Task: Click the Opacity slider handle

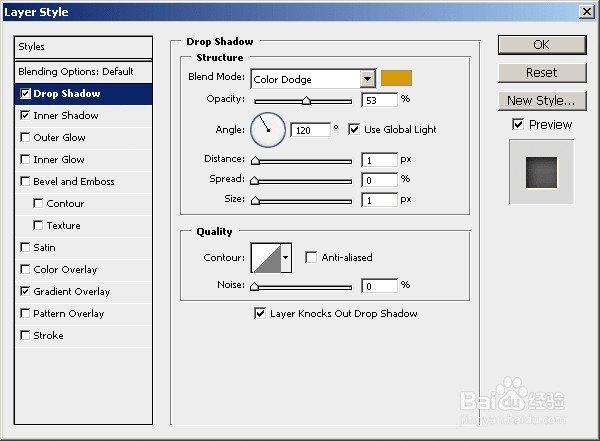Action: coord(306,101)
